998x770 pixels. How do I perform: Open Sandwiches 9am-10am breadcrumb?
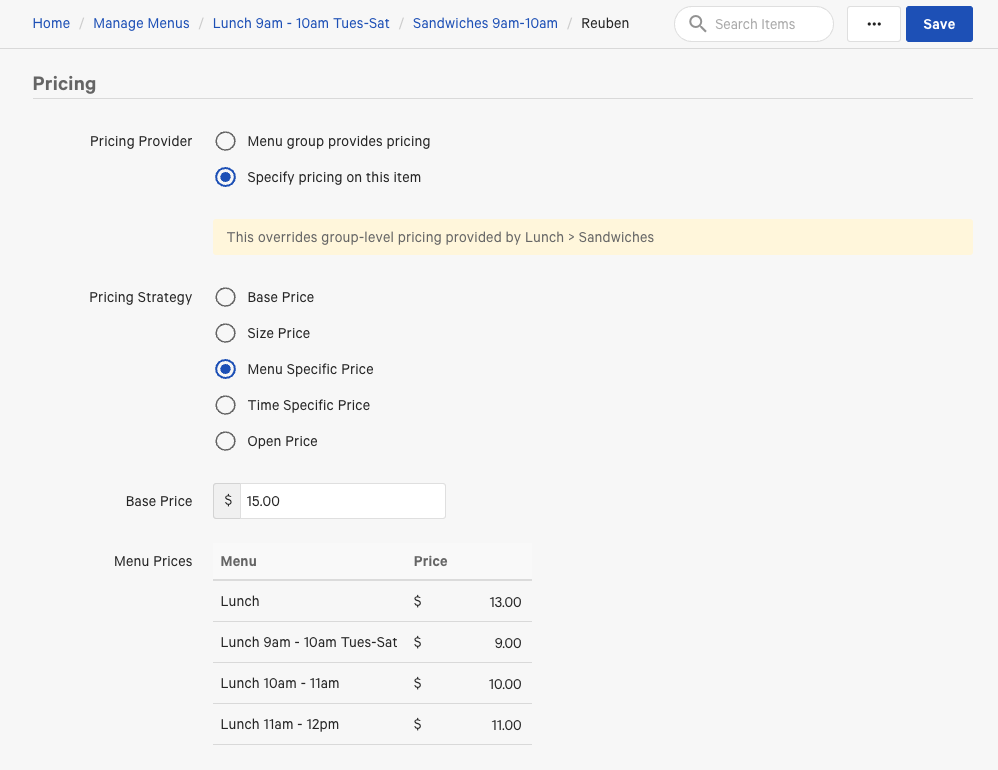coord(485,23)
